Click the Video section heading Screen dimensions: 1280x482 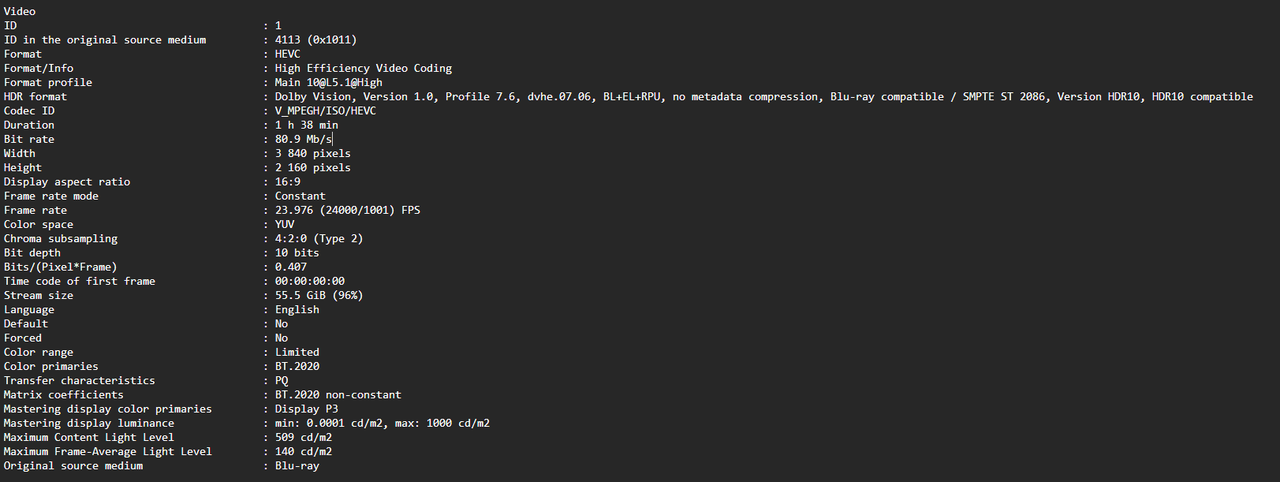click(20, 11)
